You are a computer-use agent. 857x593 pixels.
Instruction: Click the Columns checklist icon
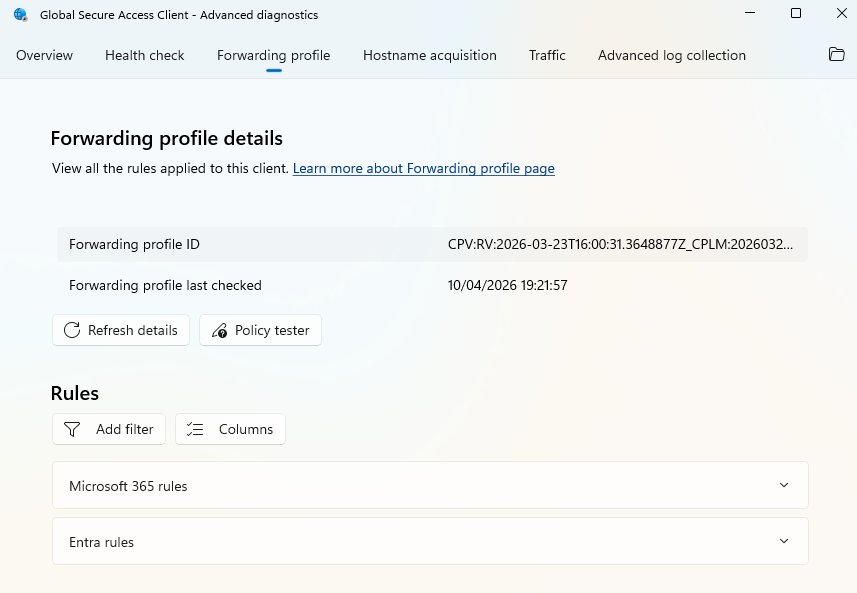click(196, 429)
